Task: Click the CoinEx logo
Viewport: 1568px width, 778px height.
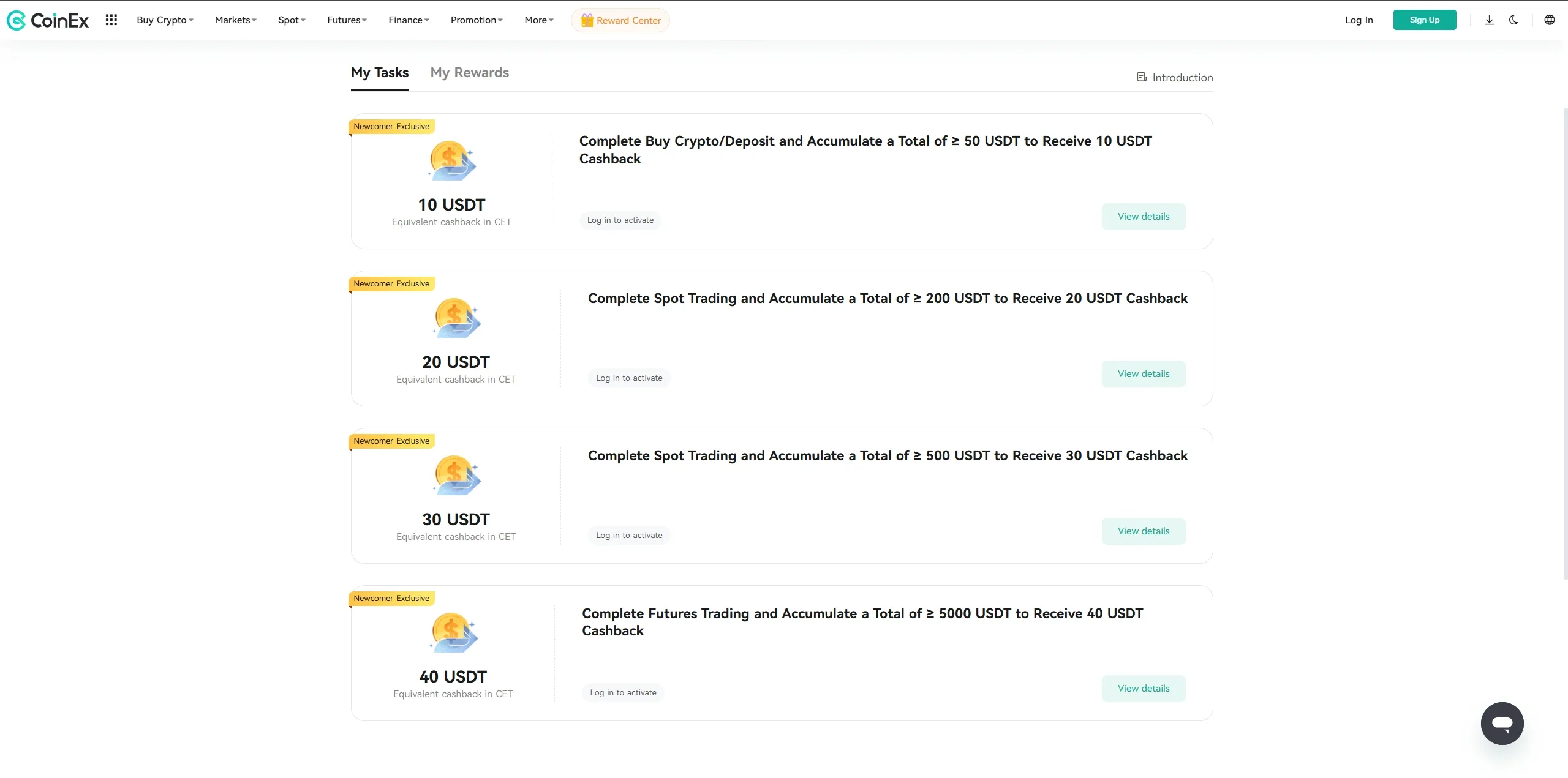Action: 48,20
